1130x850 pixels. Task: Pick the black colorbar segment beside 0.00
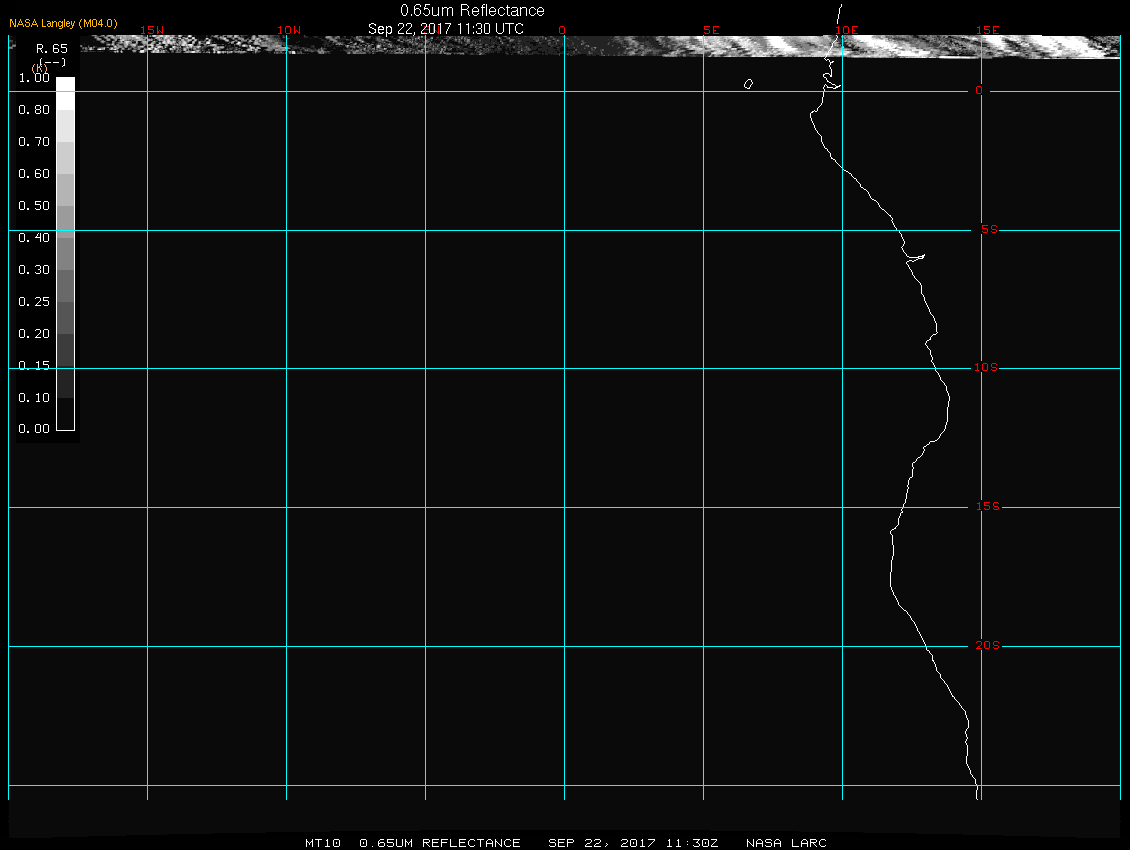(66, 415)
